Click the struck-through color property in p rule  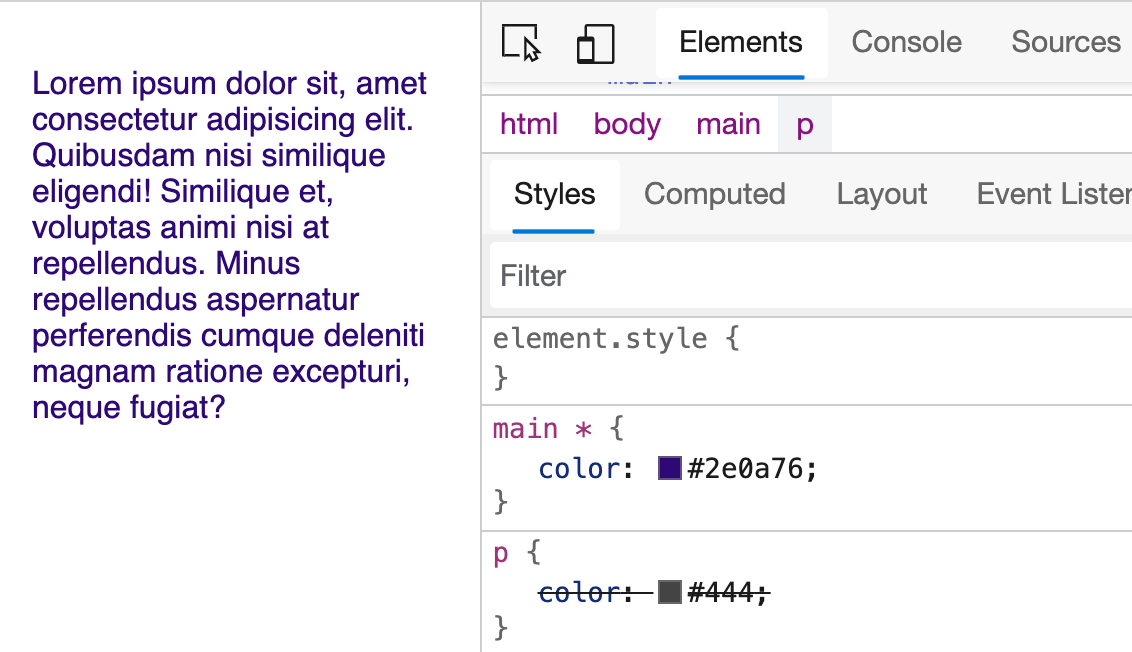click(x=580, y=592)
